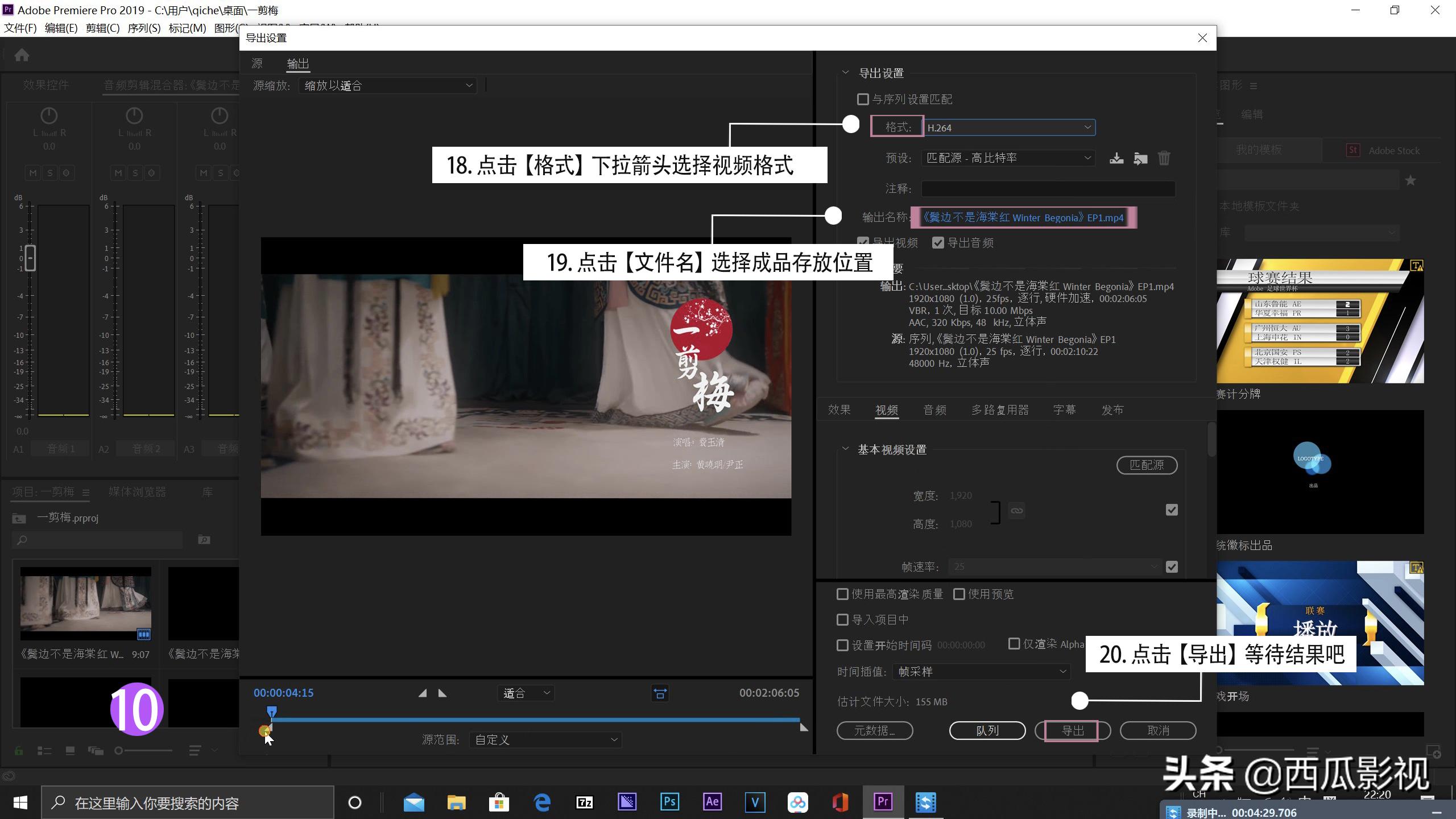1456x819 pixels.
Task: Disable the 导出音频 checkbox
Action: [x=938, y=242]
